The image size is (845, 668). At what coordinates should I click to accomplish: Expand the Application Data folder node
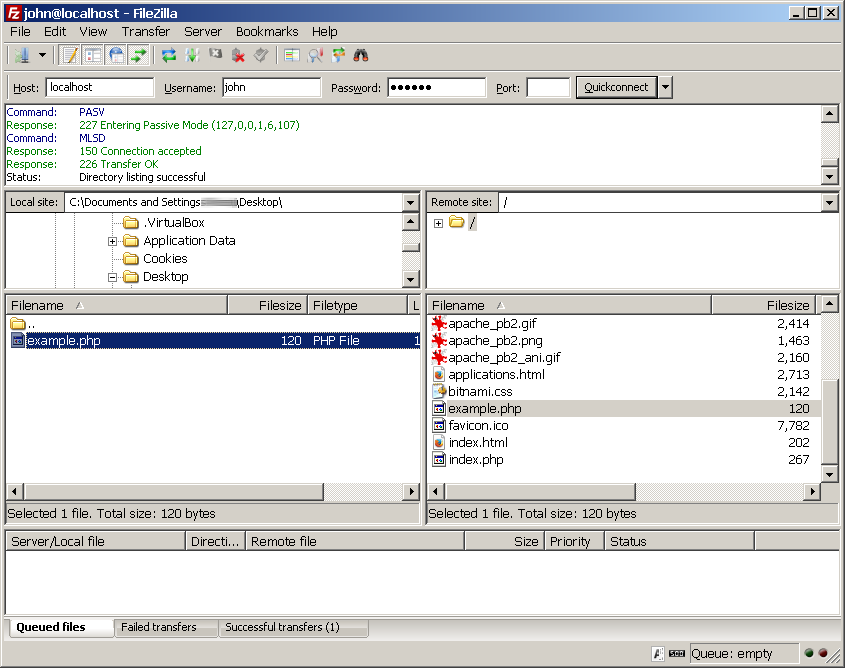tap(113, 241)
